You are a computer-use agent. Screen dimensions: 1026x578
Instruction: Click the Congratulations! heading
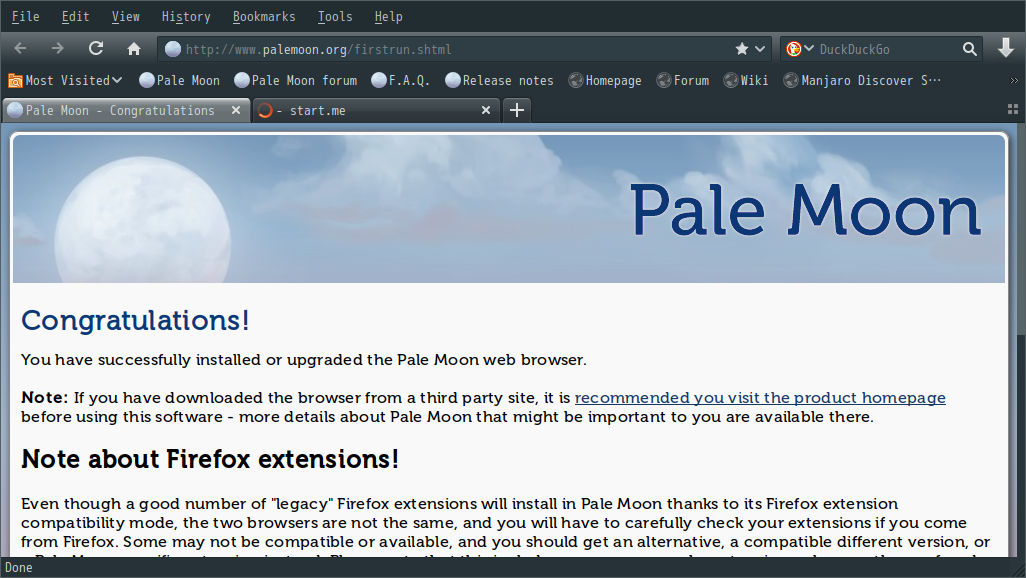(x=135, y=320)
